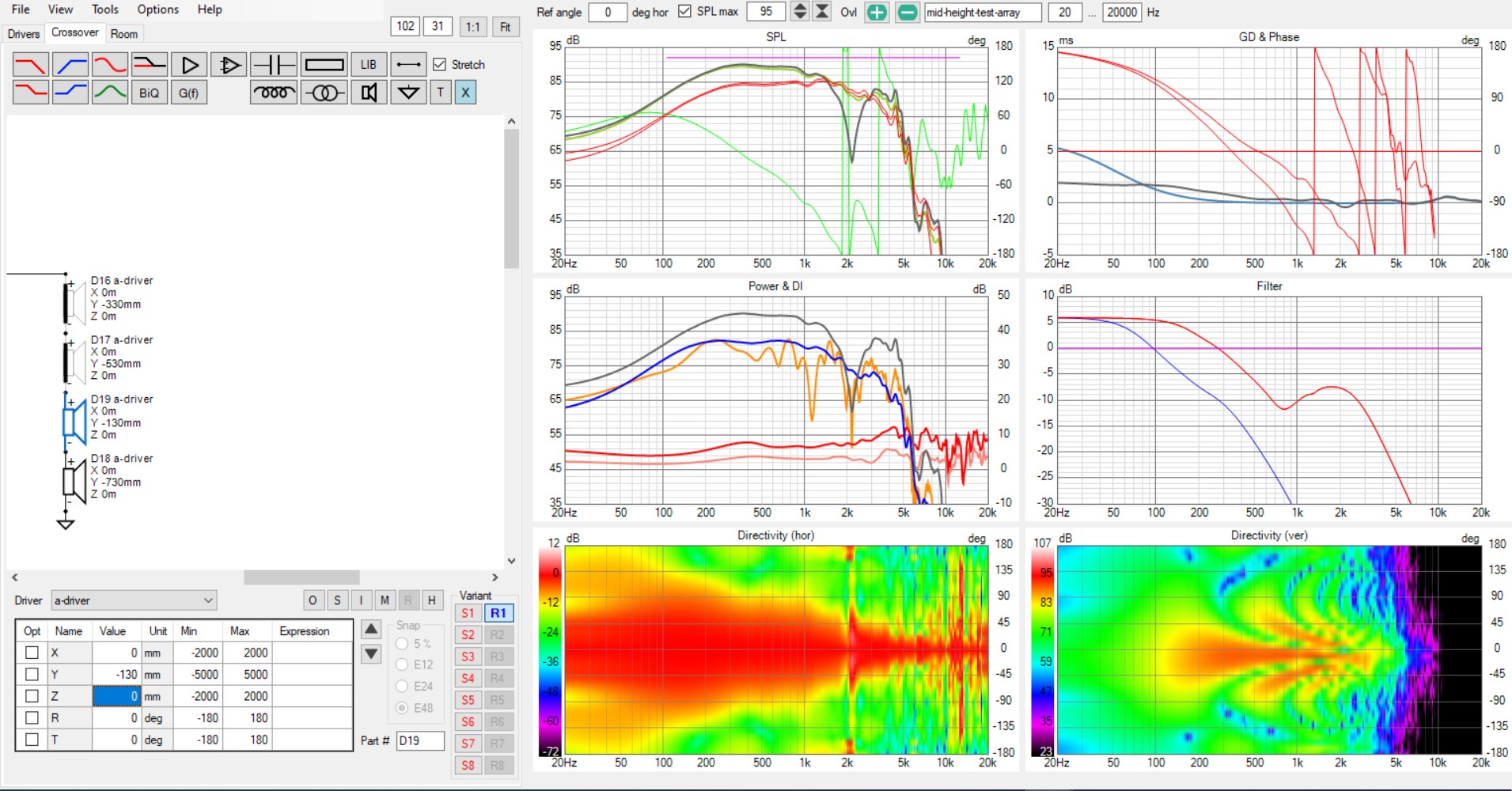Remove overlay with green minus button
This screenshot has width=1512, height=791.
coord(907,12)
